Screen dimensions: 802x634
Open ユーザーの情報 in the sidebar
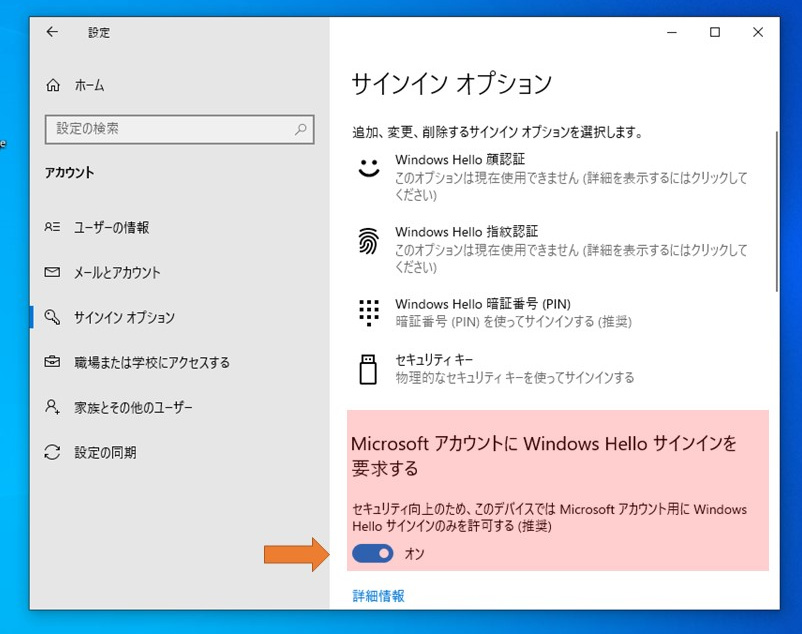111,227
